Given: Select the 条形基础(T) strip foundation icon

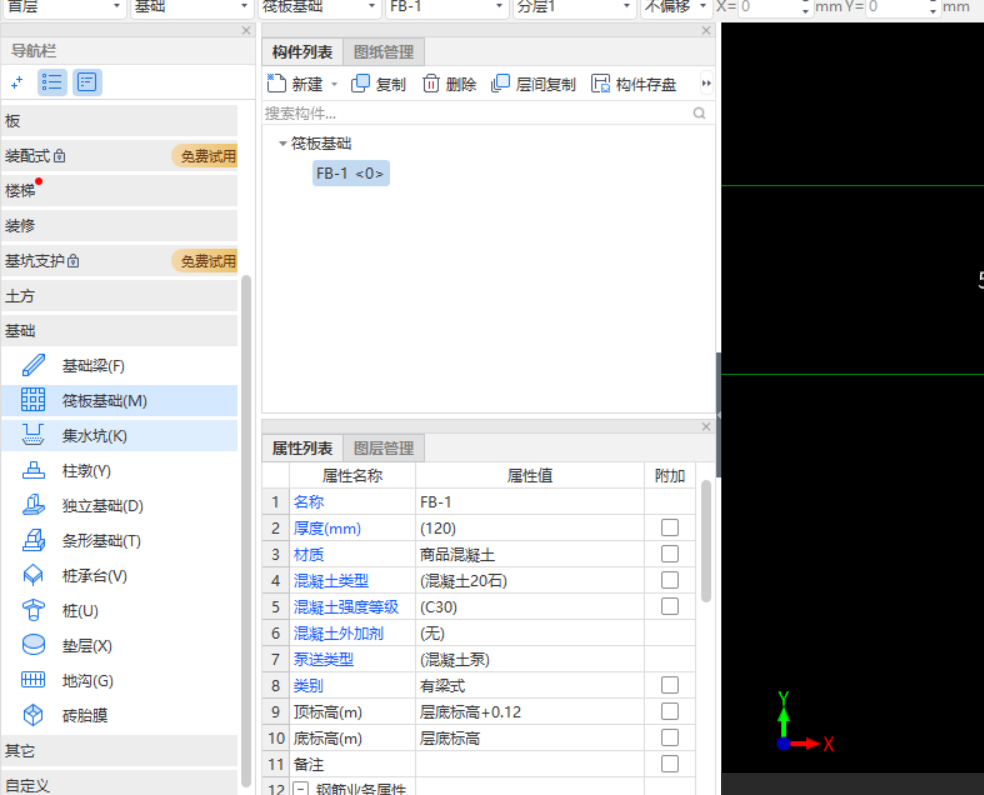Looking at the screenshot, I should point(33,540).
